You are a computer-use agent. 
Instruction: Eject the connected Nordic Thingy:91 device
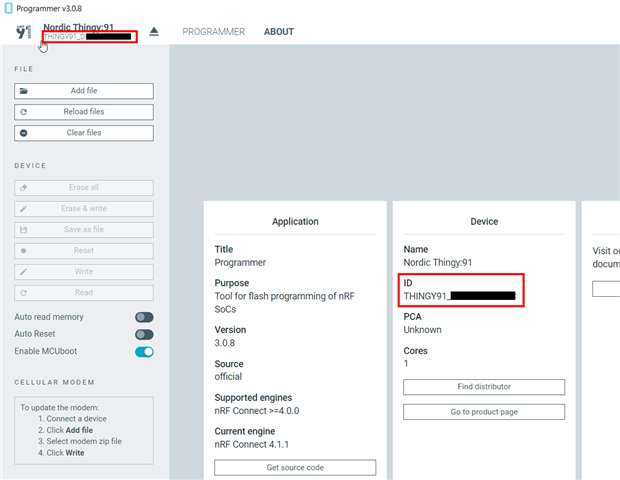tap(154, 32)
